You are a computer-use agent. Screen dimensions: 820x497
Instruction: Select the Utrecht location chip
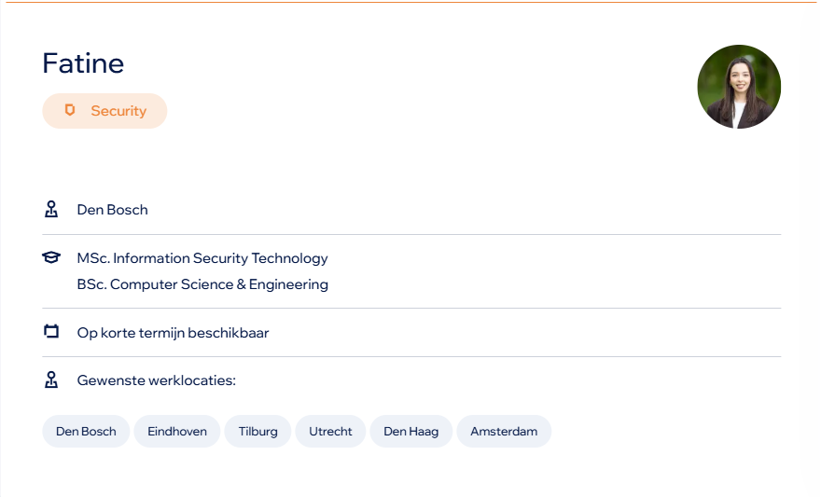(331, 432)
